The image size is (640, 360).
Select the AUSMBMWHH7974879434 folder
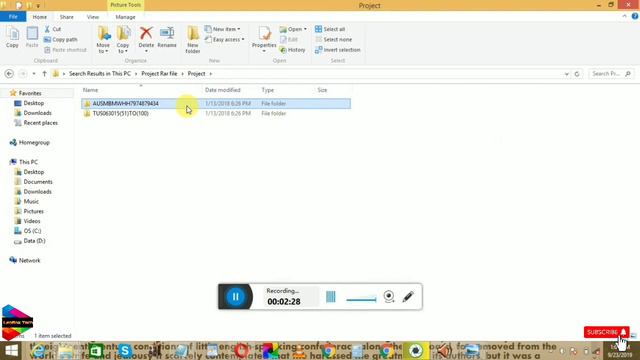(x=216, y=104)
